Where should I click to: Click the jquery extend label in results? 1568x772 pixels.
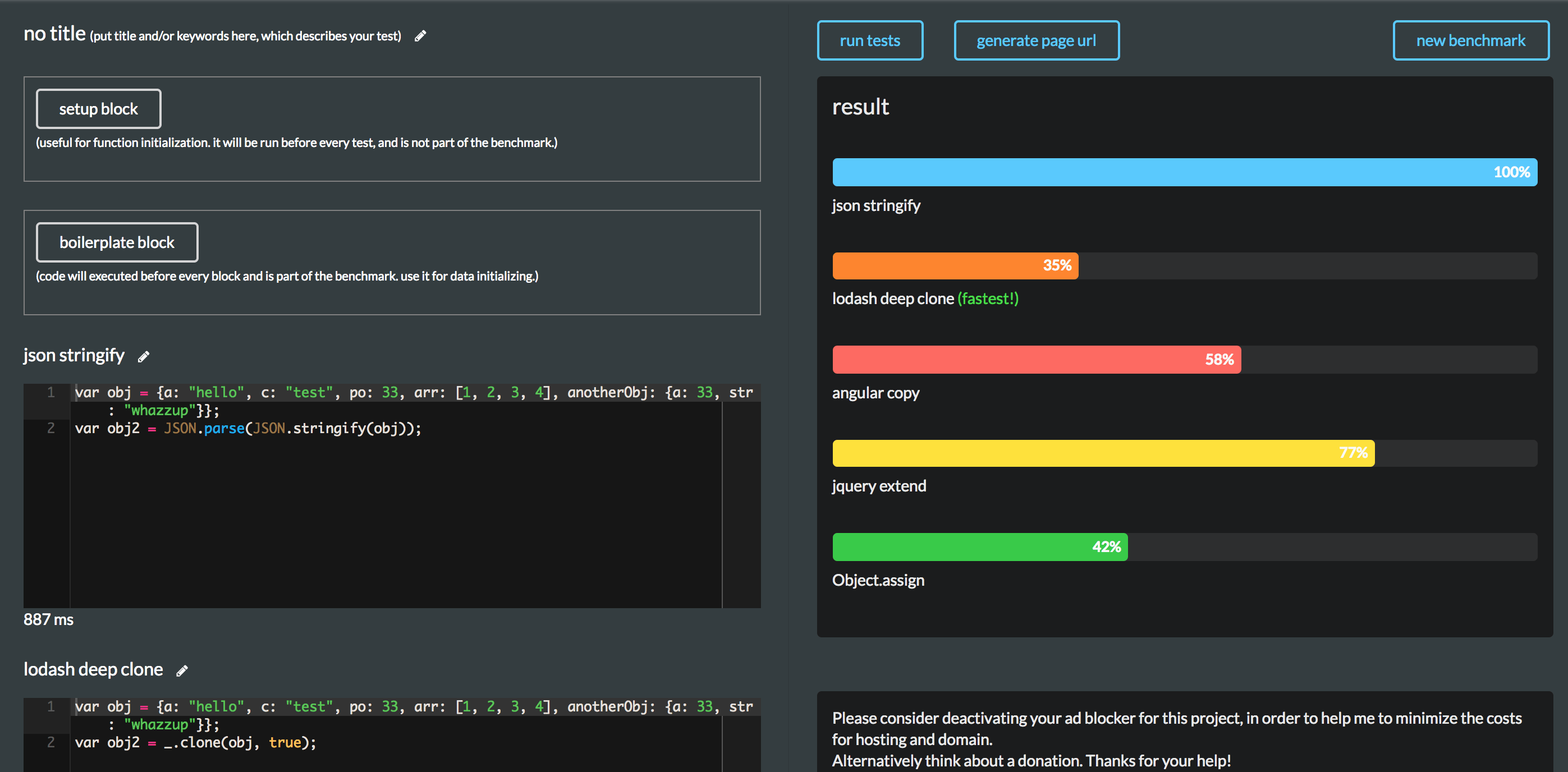(878, 485)
